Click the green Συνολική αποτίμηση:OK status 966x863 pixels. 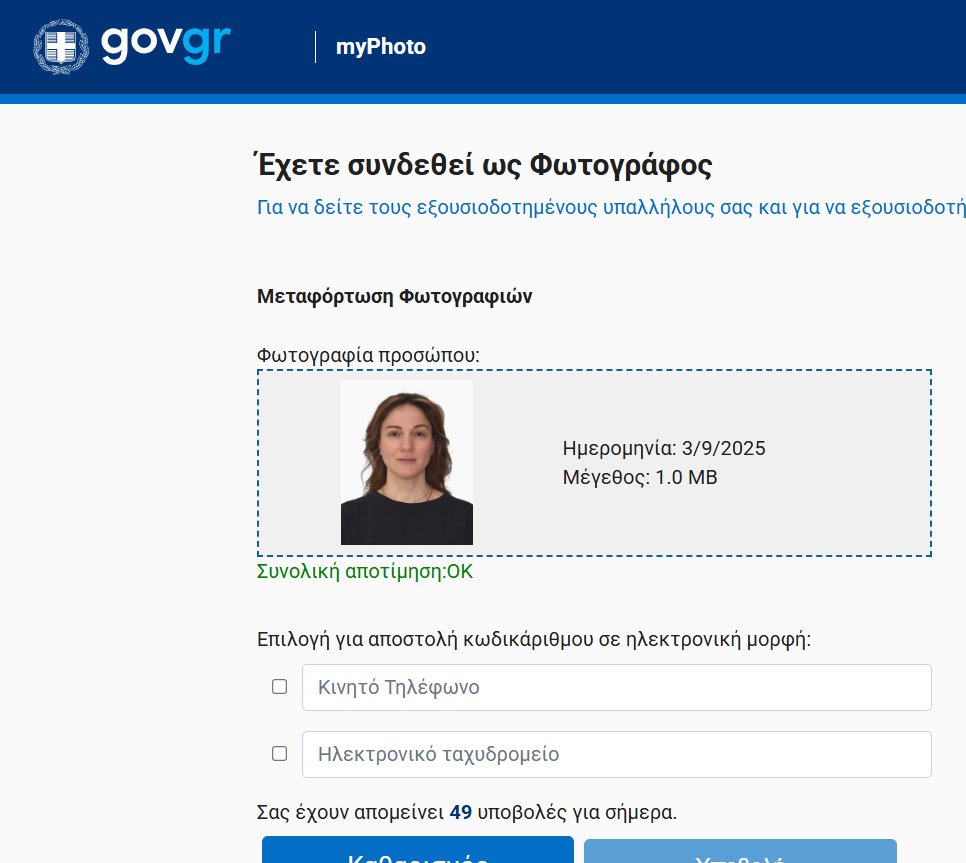click(365, 572)
